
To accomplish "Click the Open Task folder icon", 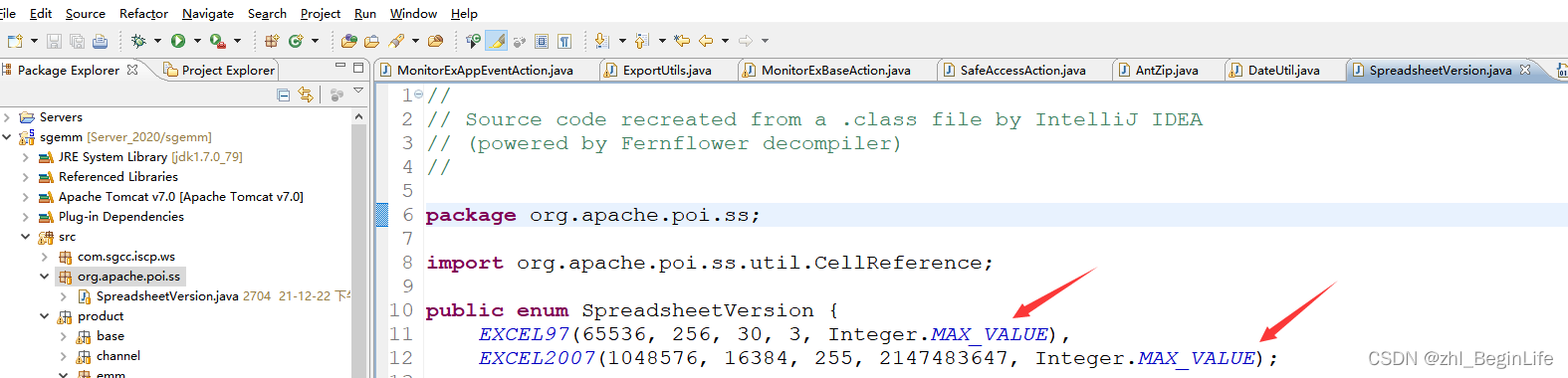I will (x=371, y=41).
